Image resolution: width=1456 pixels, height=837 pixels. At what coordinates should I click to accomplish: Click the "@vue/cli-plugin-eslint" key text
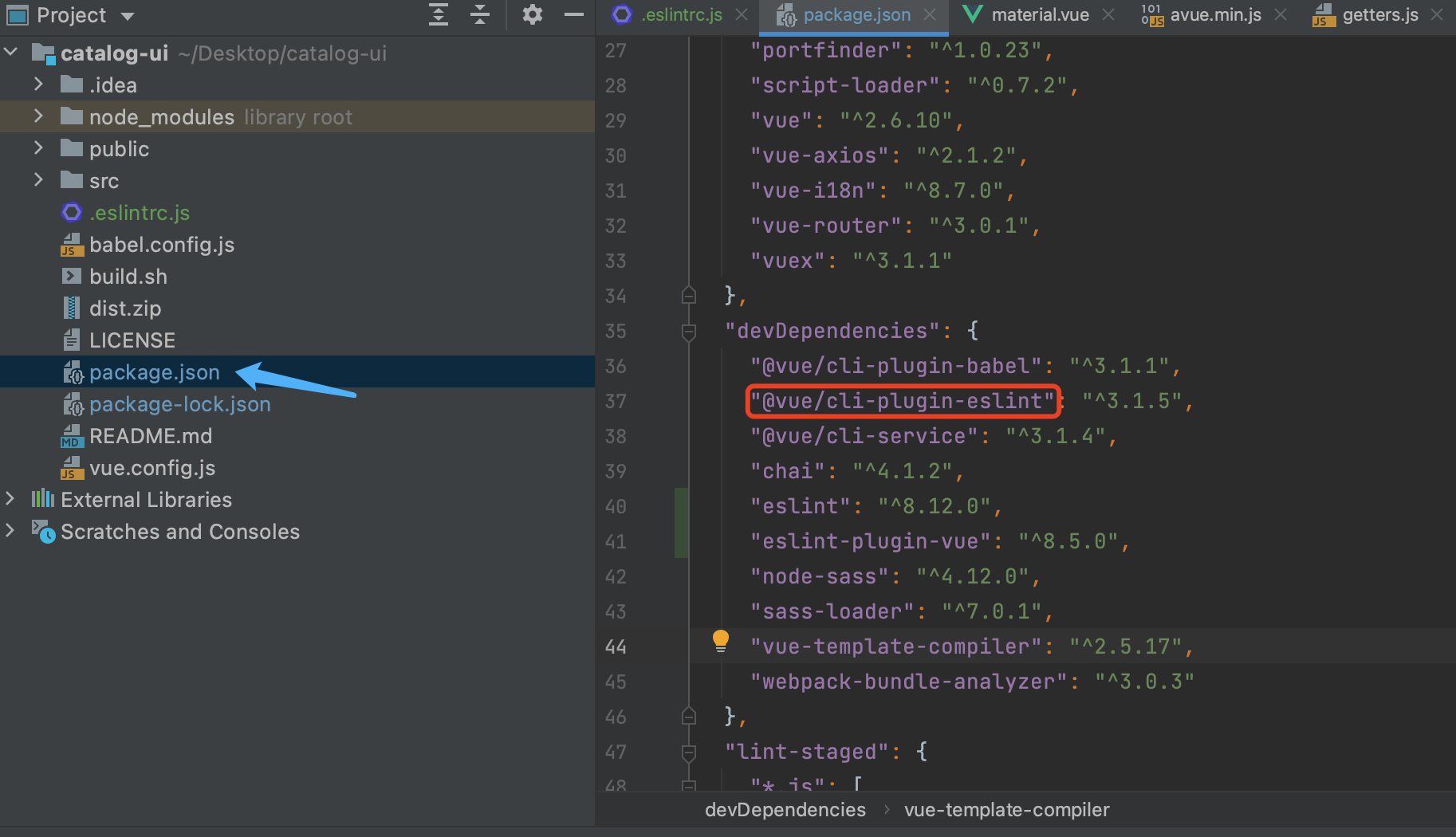click(903, 401)
